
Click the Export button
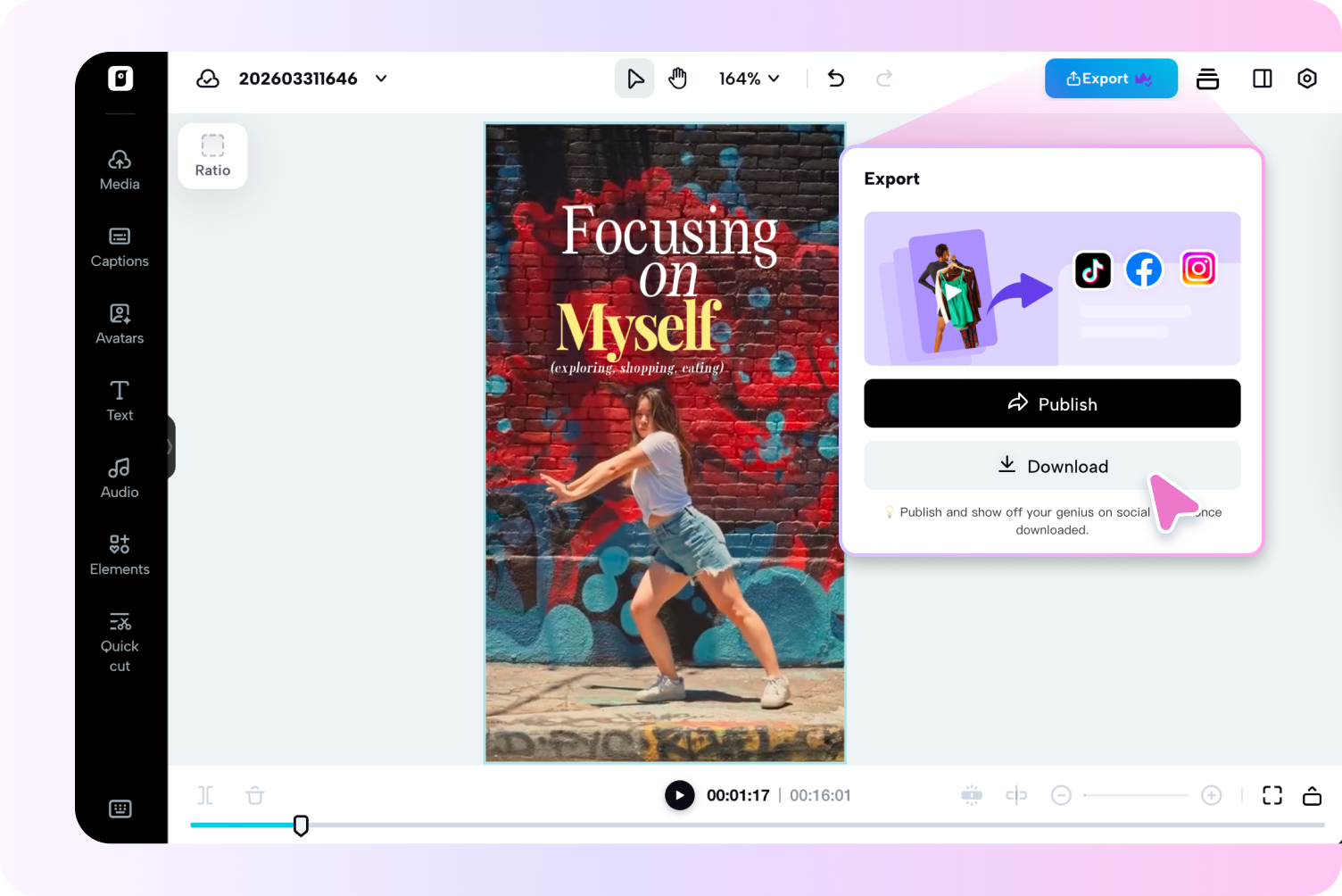[x=1111, y=79]
